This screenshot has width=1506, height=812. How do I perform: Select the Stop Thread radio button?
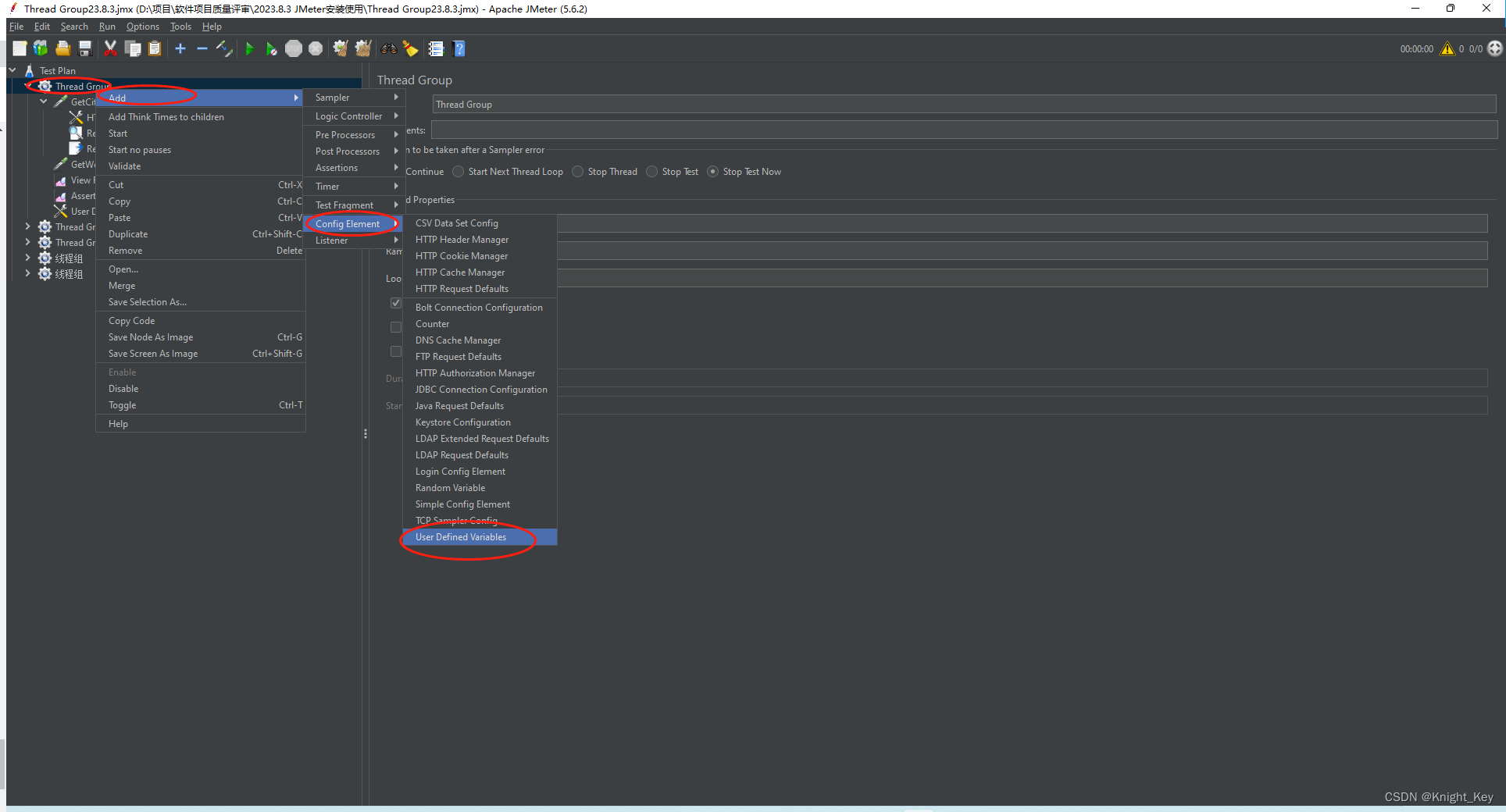tap(578, 171)
